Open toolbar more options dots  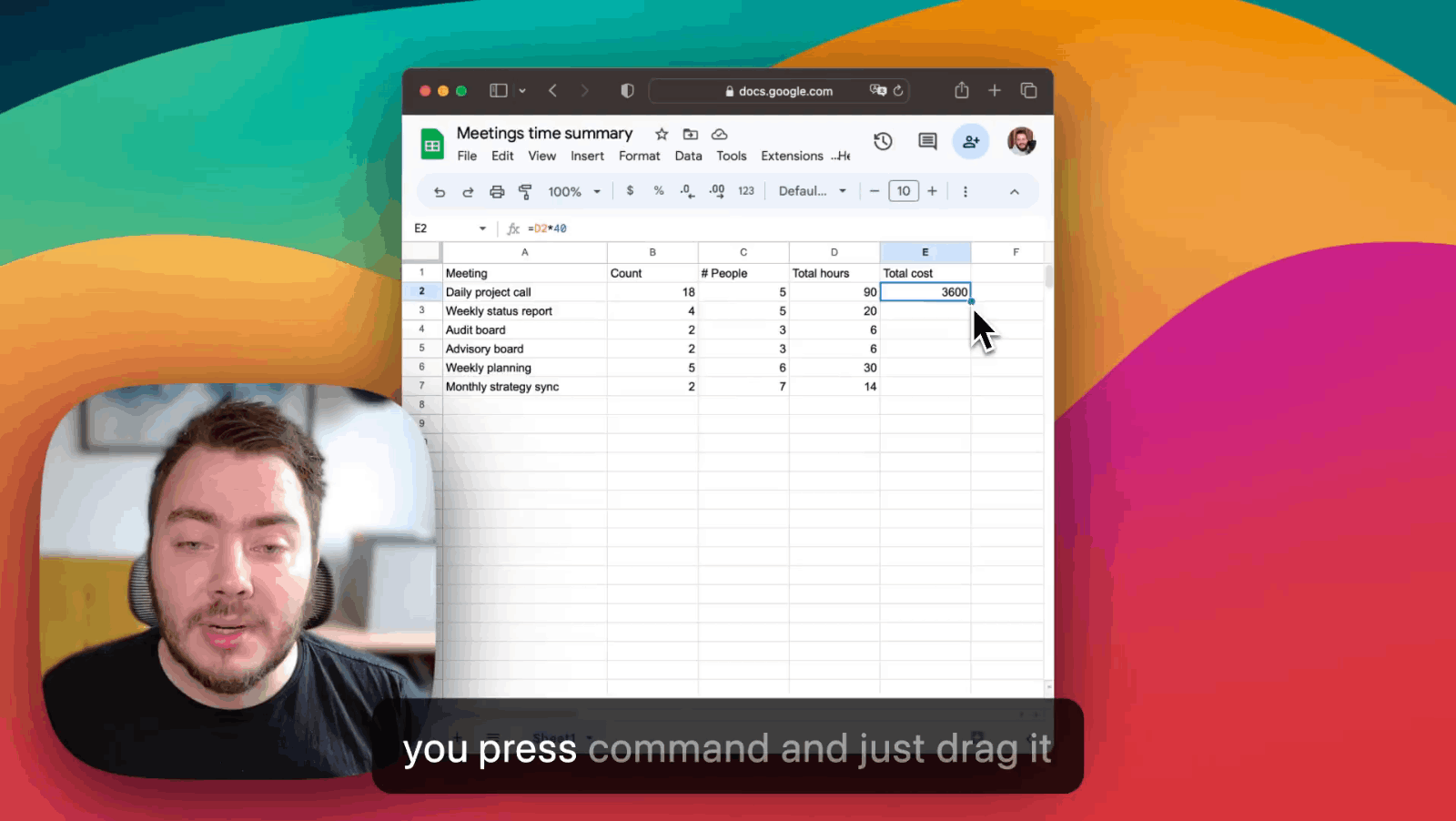pos(966,191)
